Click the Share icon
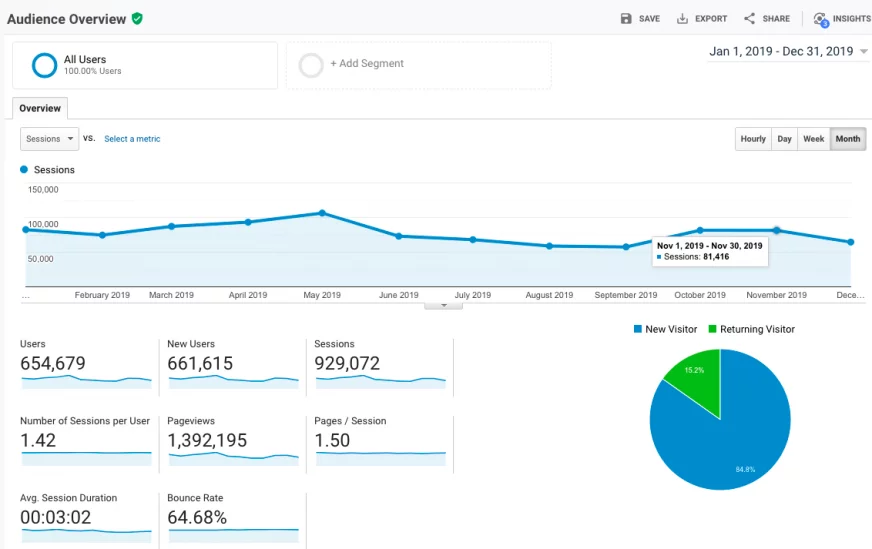This screenshot has height=549, width=872. [749, 19]
